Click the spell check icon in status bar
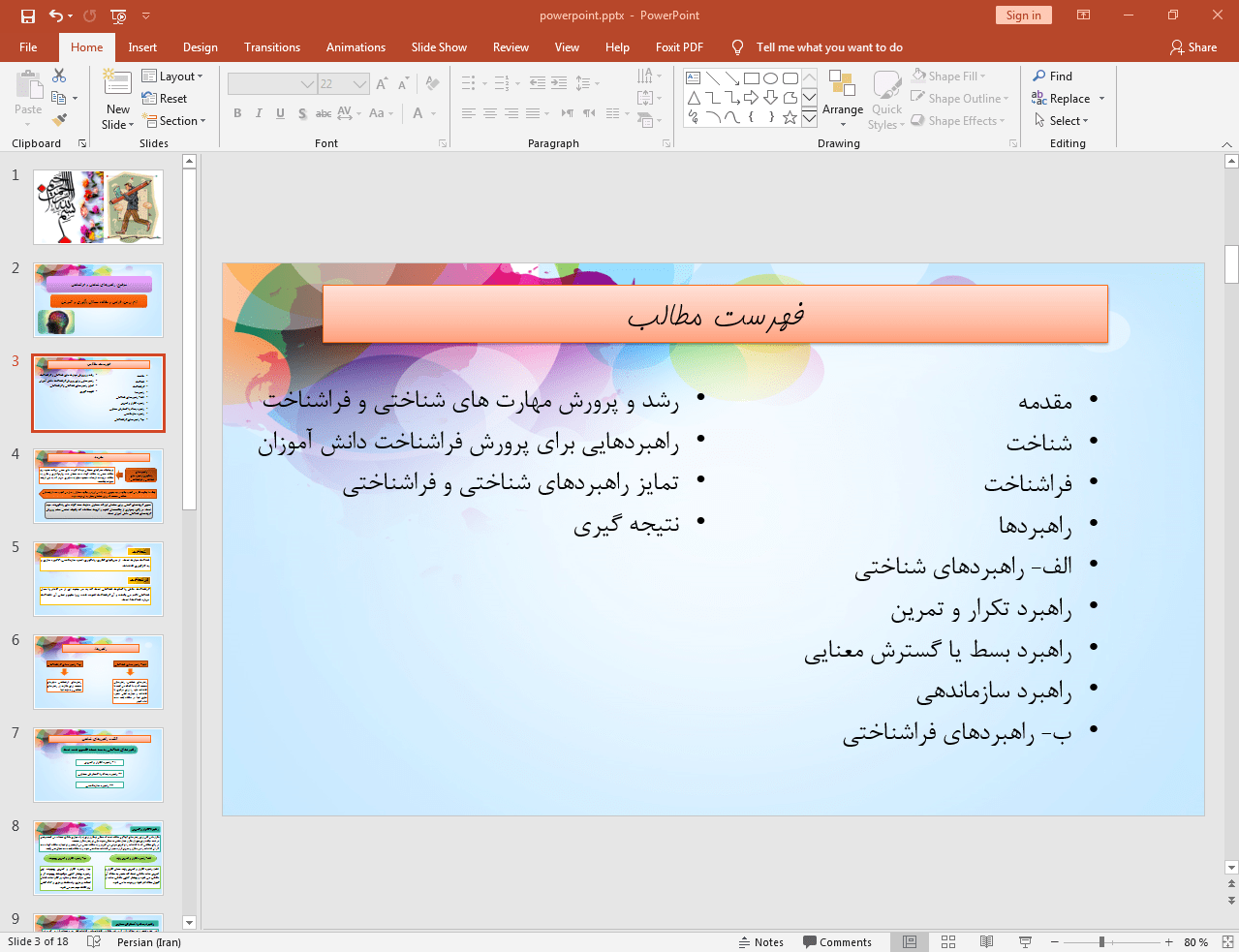1239x952 pixels. pyautogui.click(x=94, y=941)
